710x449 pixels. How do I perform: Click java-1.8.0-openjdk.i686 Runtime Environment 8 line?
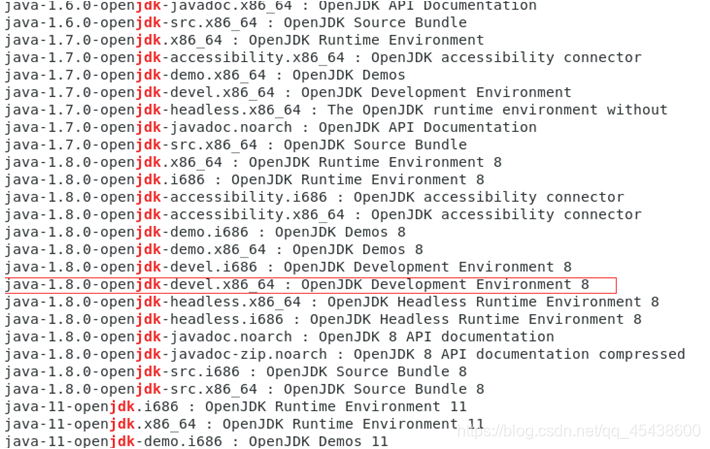pyautogui.click(x=245, y=180)
